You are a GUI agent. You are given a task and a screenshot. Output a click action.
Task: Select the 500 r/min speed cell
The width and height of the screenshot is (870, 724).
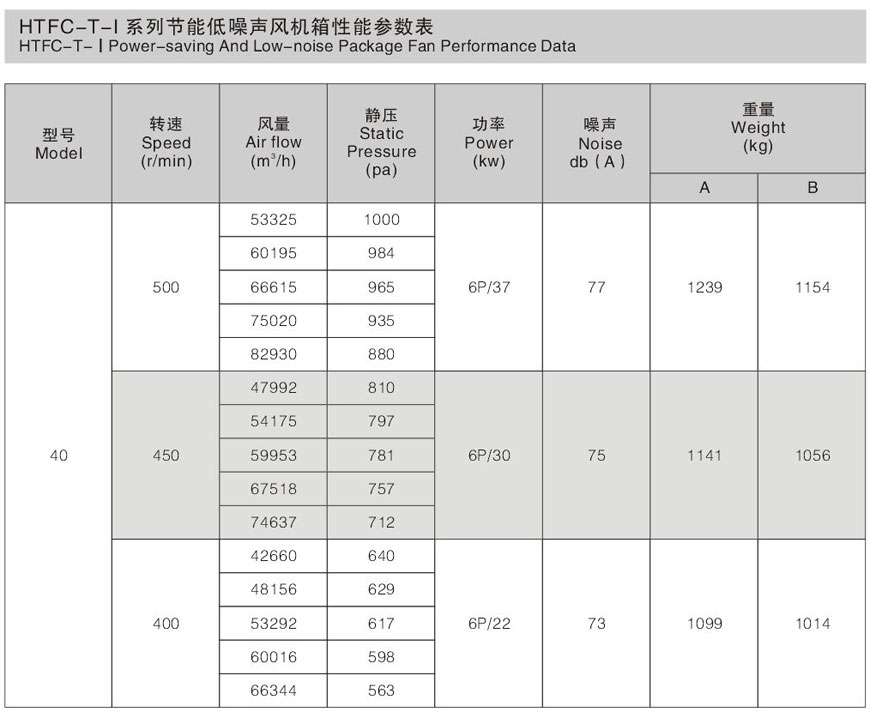click(166, 287)
